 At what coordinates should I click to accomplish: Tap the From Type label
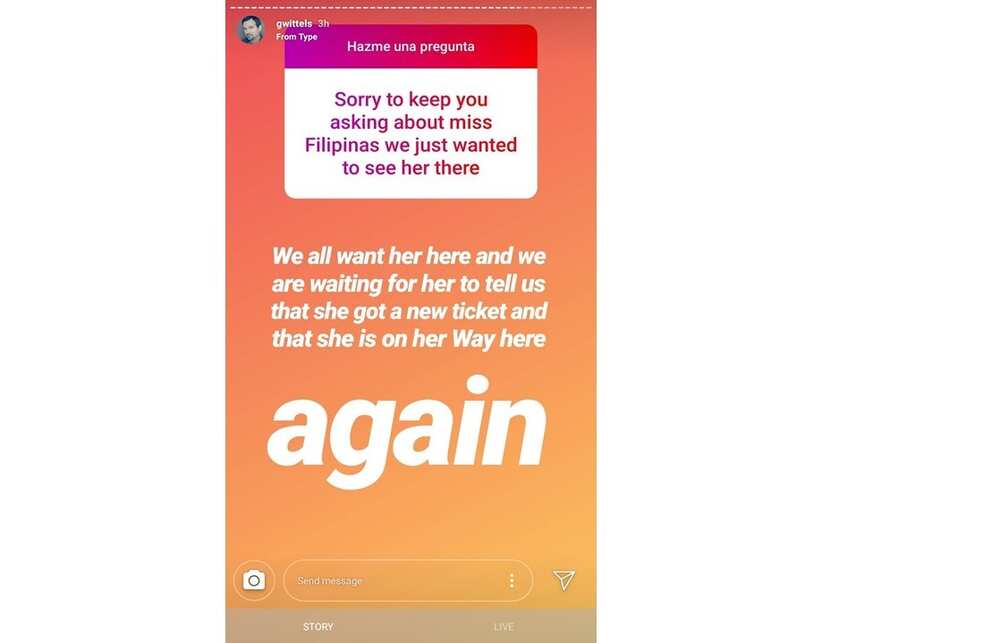point(297,37)
